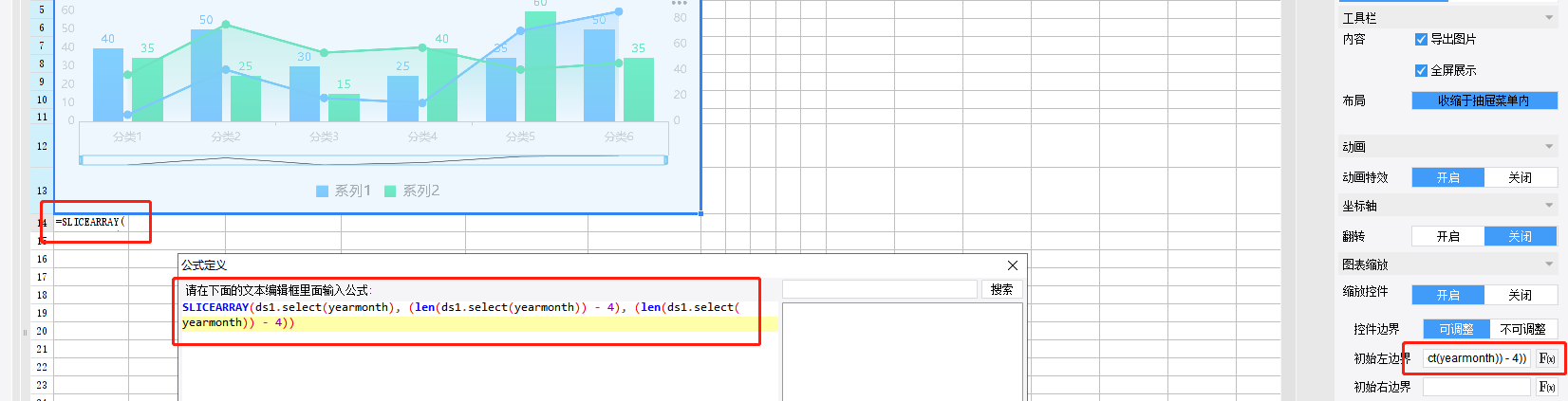
Task: Select row header 12
Action: (x=42, y=146)
